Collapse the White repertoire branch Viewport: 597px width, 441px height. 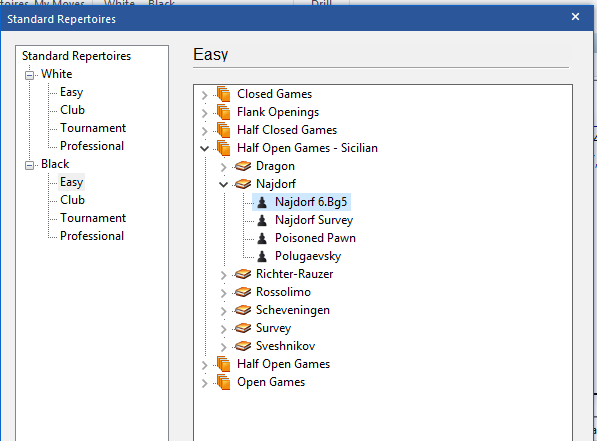tap(29, 75)
